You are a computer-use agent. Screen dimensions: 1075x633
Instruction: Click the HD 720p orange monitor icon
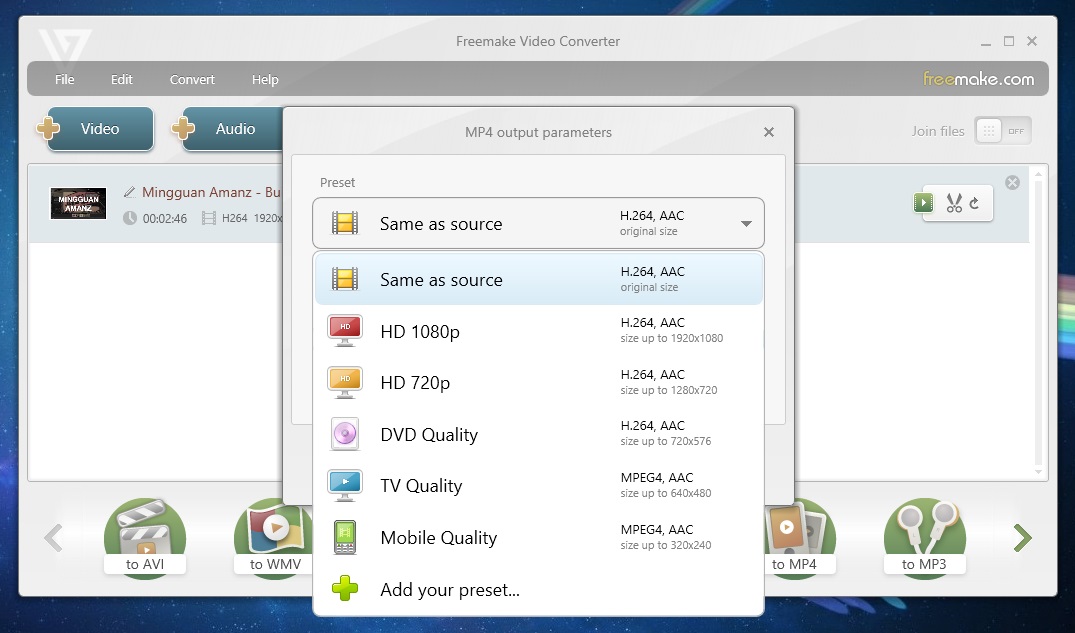[345, 382]
